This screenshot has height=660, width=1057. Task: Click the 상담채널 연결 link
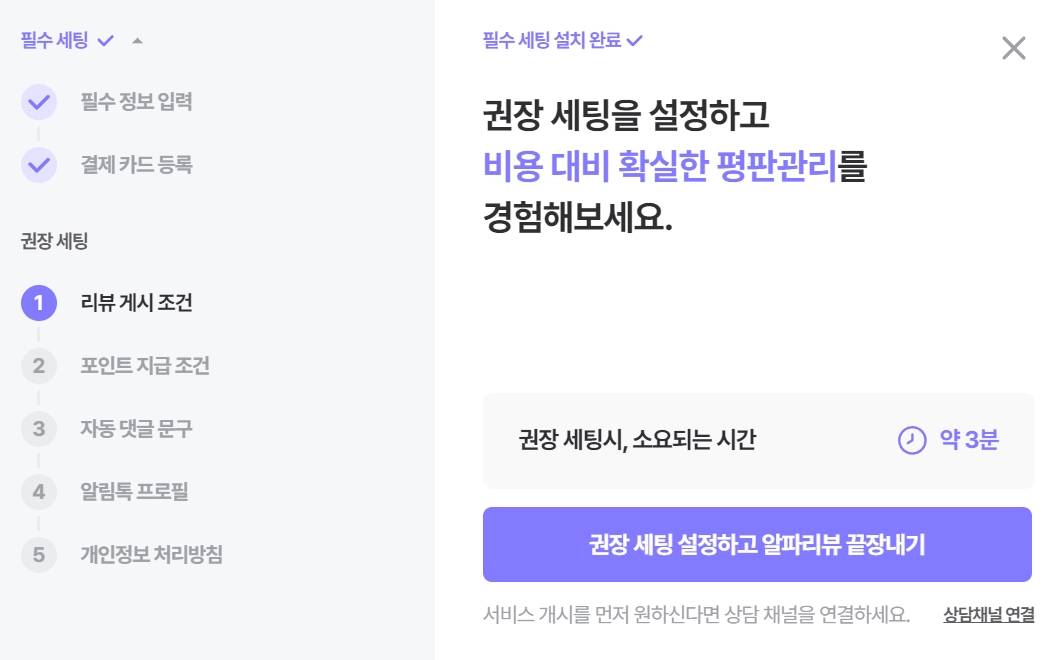pyautogui.click(x=988, y=615)
